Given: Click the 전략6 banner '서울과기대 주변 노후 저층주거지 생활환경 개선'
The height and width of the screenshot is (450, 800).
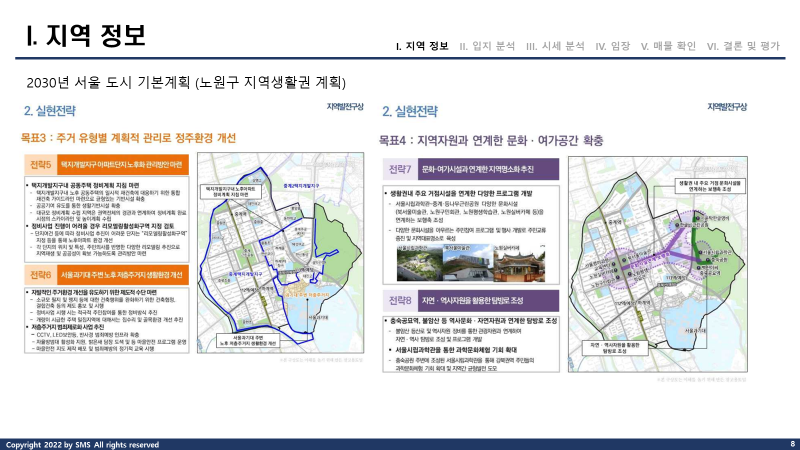Looking at the screenshot, I should click(123, 275).
